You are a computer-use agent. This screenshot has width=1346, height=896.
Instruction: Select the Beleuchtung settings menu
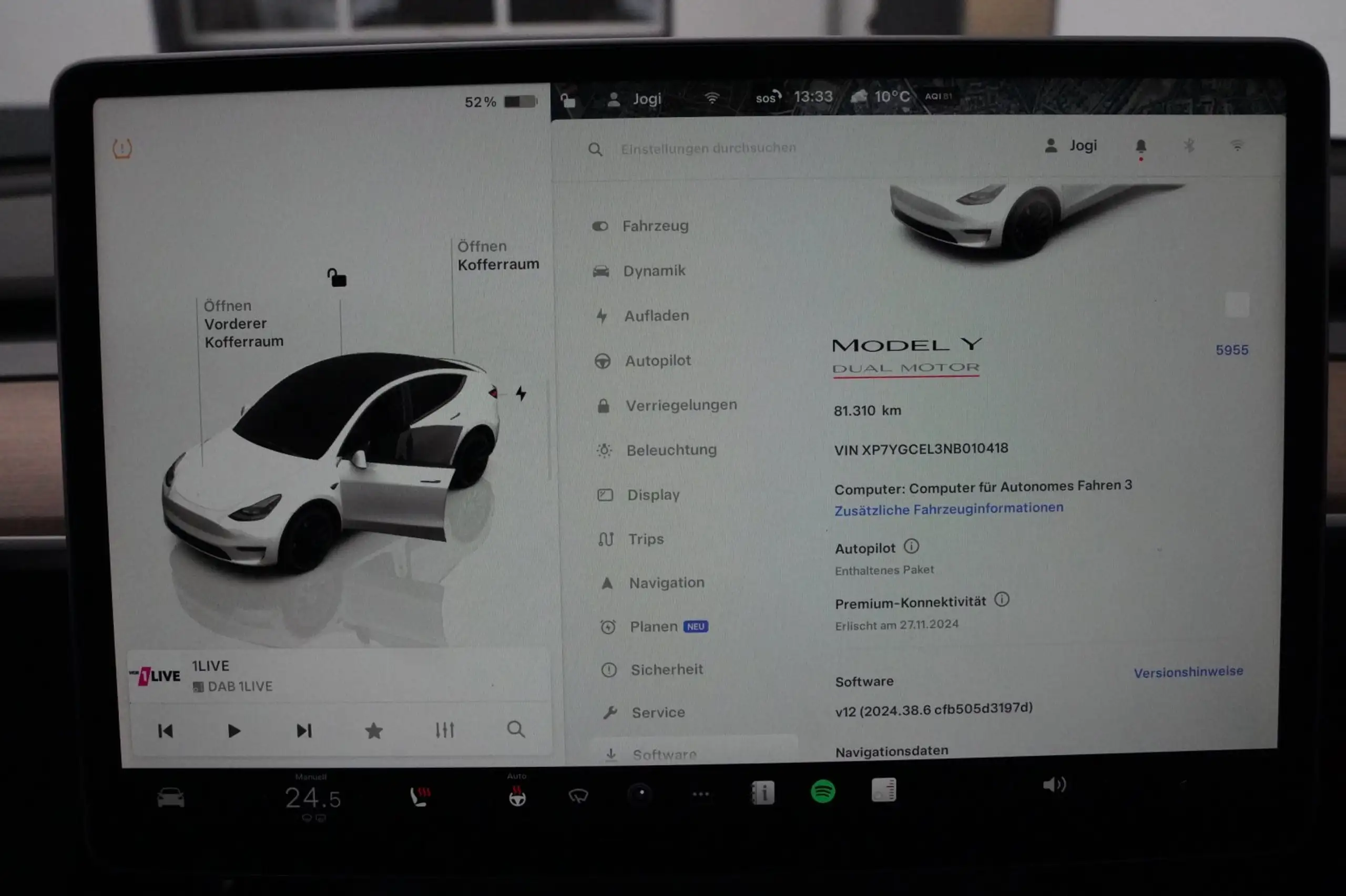point(656,450)
